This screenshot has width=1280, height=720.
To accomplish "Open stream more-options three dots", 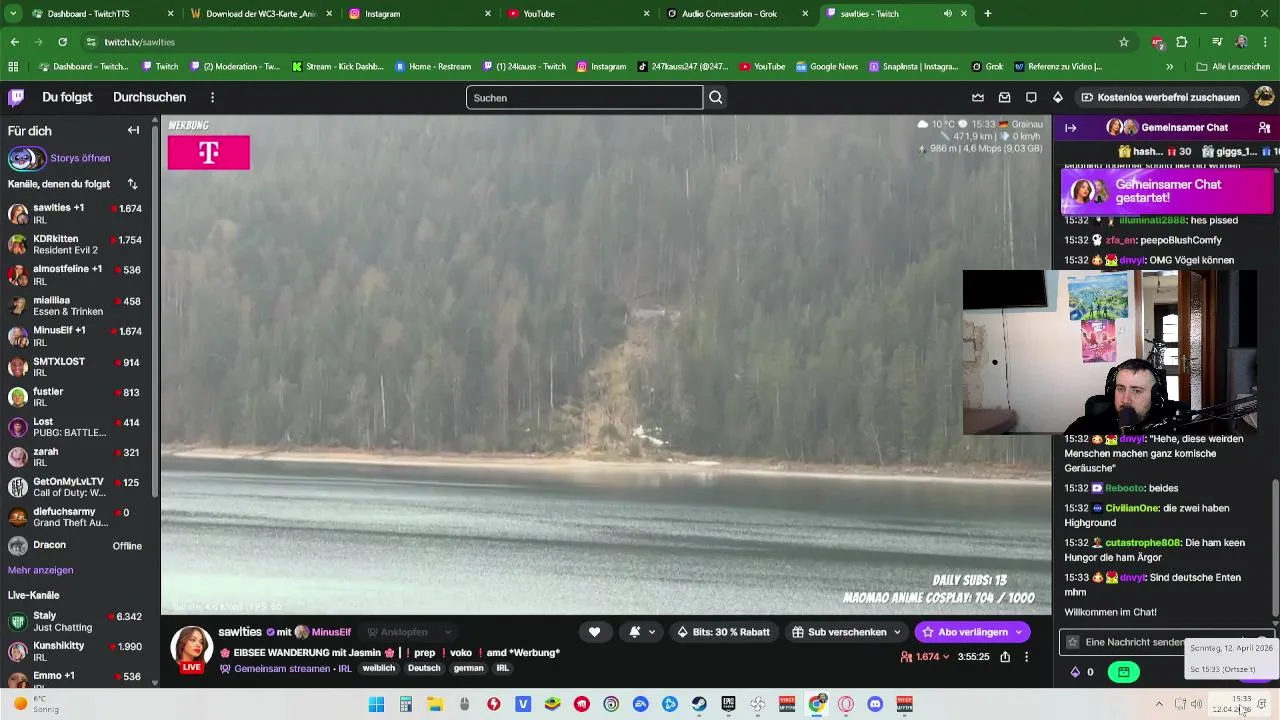I will (x=1026, y=657).
